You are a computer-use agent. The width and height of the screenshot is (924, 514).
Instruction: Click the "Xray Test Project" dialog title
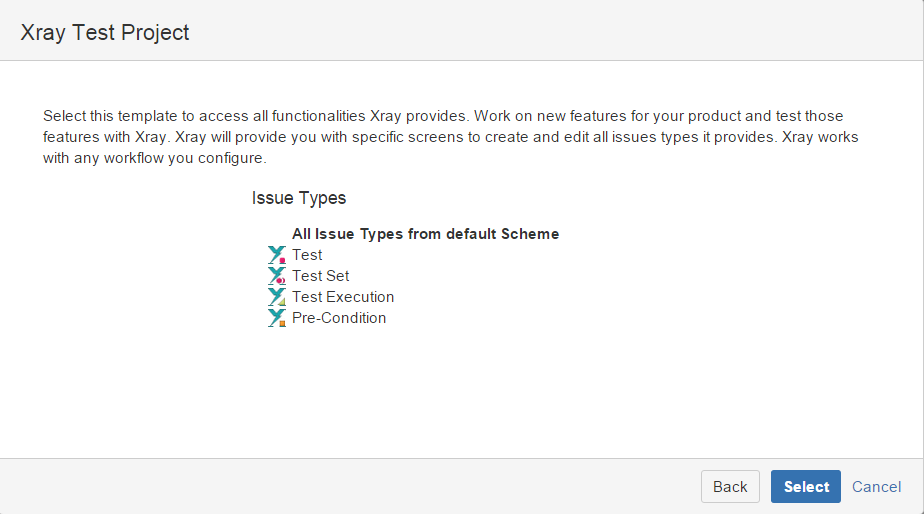pyautogui.click(x=105, y=32)
